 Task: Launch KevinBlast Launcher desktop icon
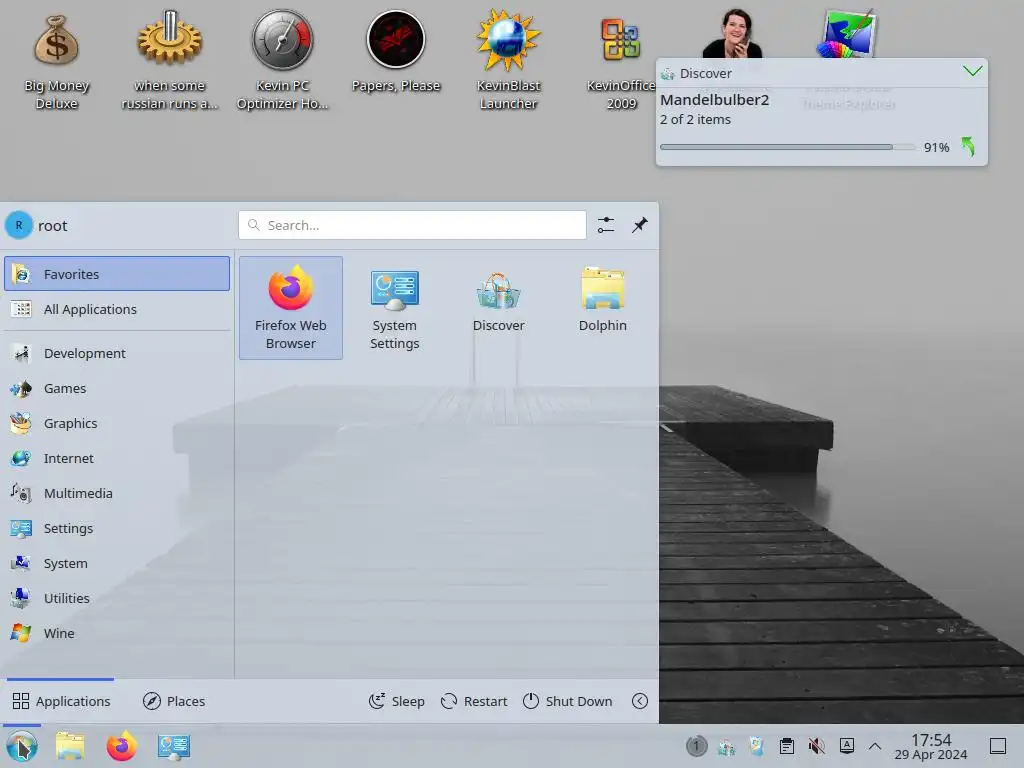[x=508, y=60]
